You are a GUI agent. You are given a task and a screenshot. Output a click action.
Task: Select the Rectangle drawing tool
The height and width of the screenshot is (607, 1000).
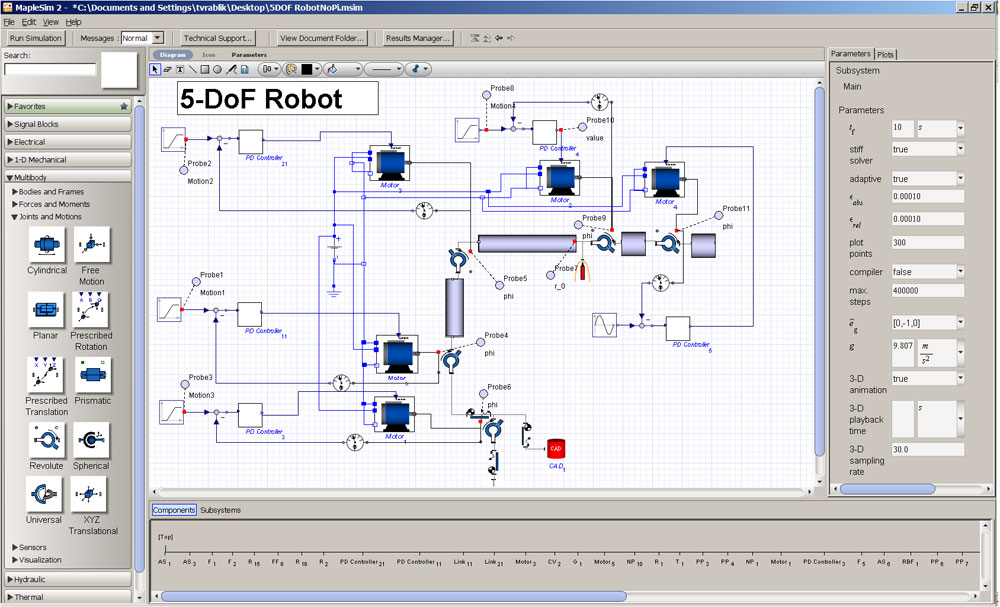(x=204, y=69)
